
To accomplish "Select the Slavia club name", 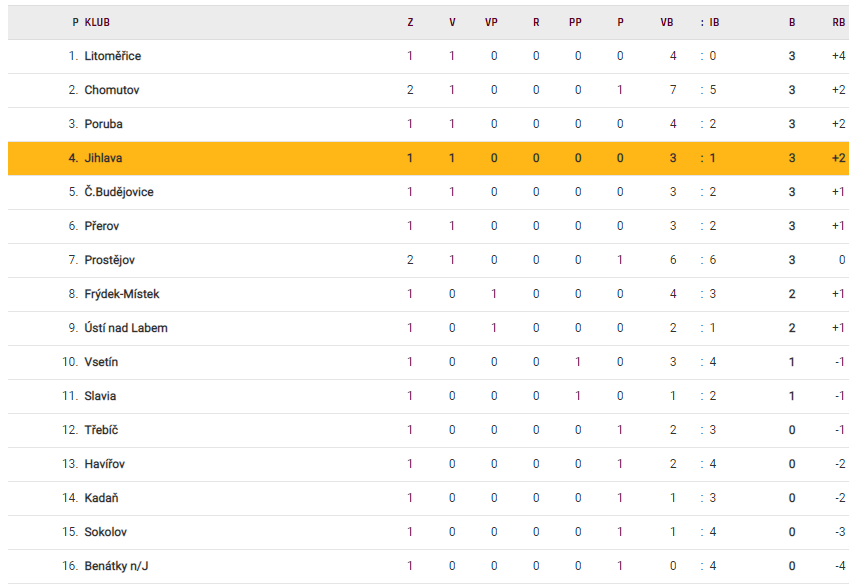I will tap(100, 396).
